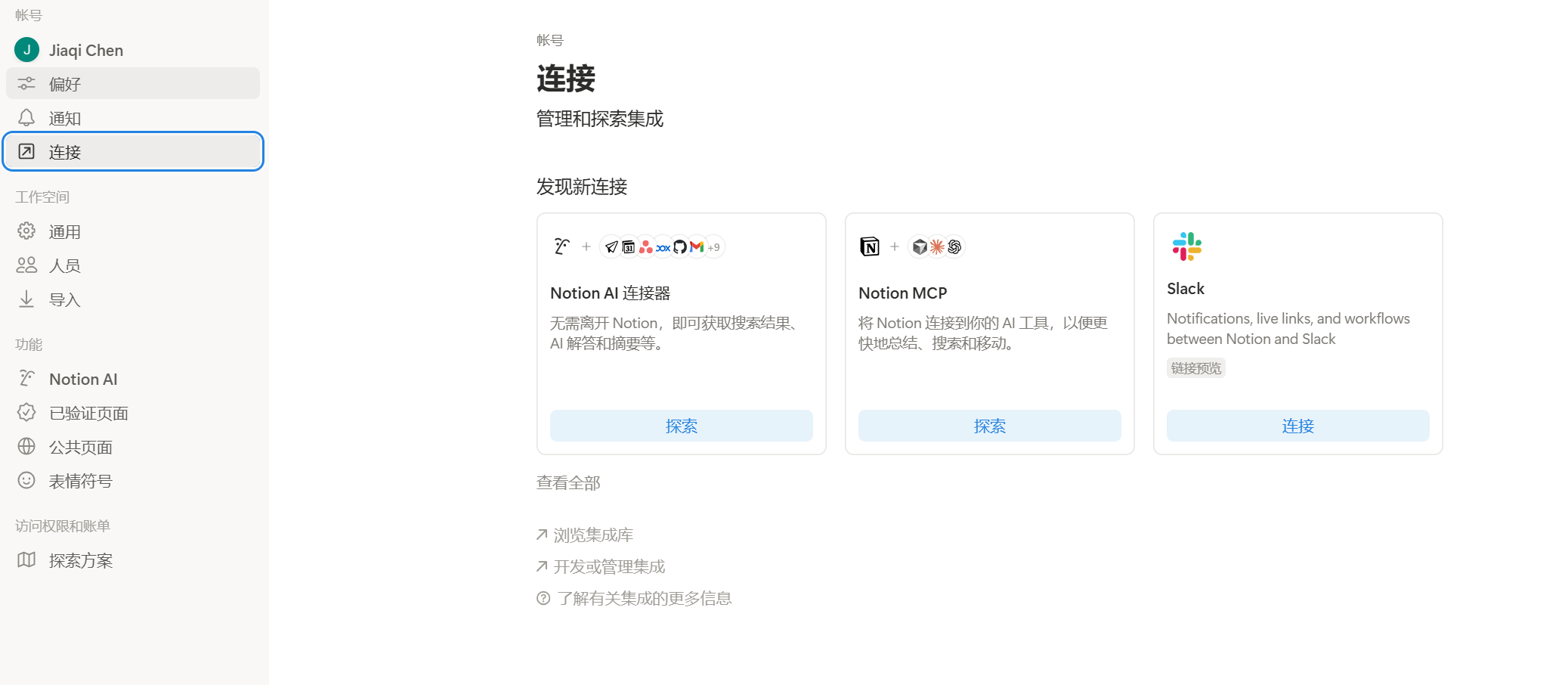This screenshot has height=685, width=1568.
Task: Click 探索 button for Notion MCP
Action: point(989,426)
